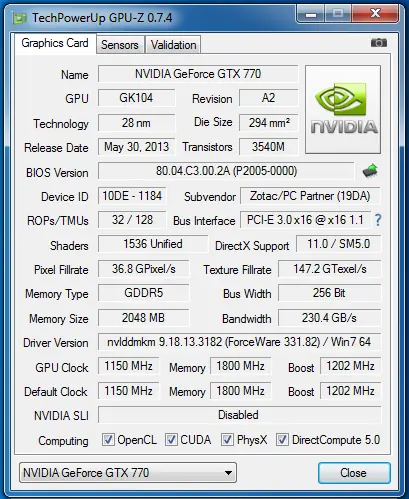Select the Graphics Card tab
Screen dimensions: 409x499
point(55,43)
